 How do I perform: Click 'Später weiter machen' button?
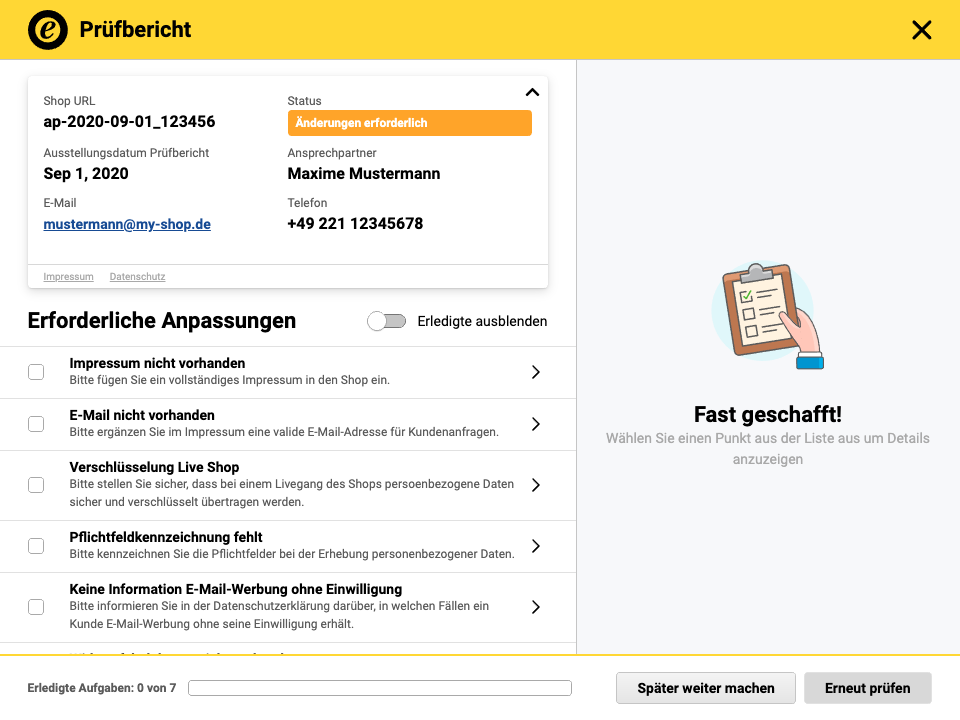706,688
